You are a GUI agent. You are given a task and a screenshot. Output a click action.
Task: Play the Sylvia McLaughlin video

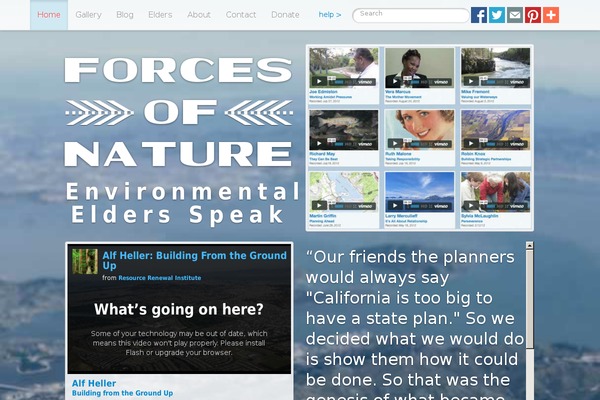tap(471, 206)
